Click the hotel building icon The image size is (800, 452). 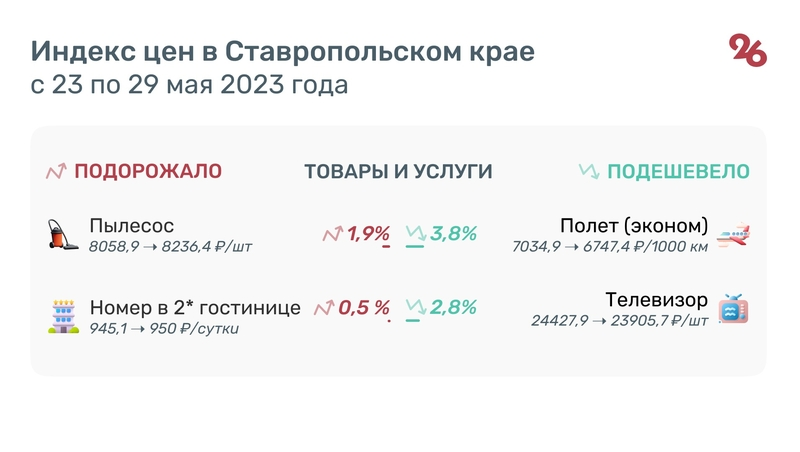63,315
